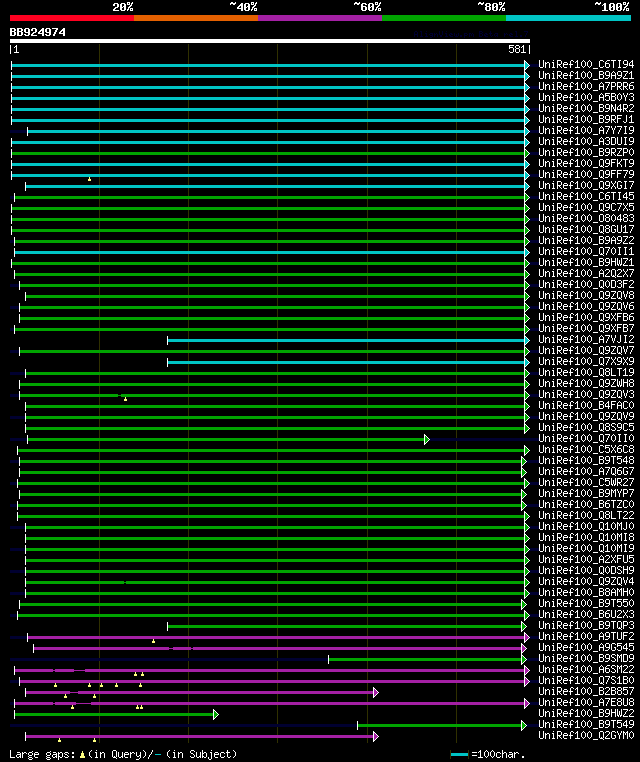This screenshot has width=640, height=762.
Task: Click the UniRef100_A5B0Y3 entry
Action: (x=586, y=98)
